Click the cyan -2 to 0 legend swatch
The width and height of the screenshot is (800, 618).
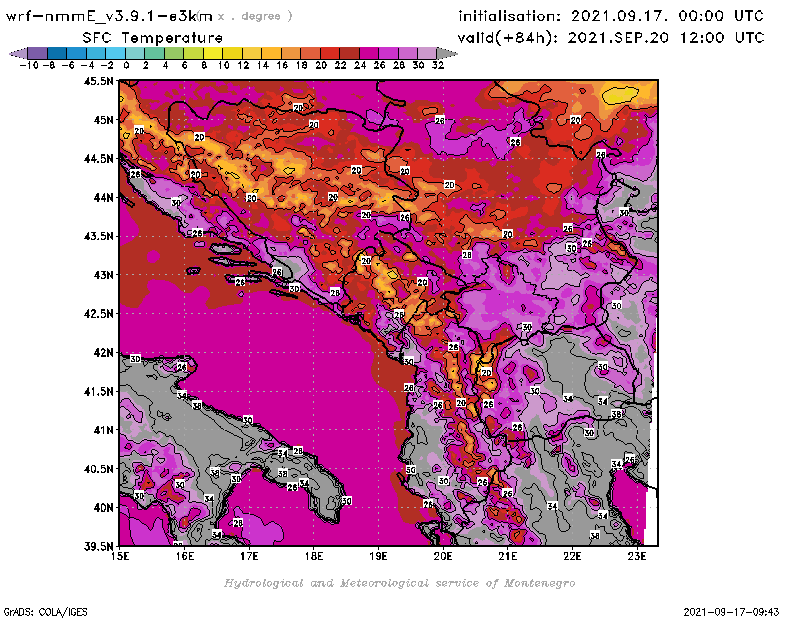115,54
